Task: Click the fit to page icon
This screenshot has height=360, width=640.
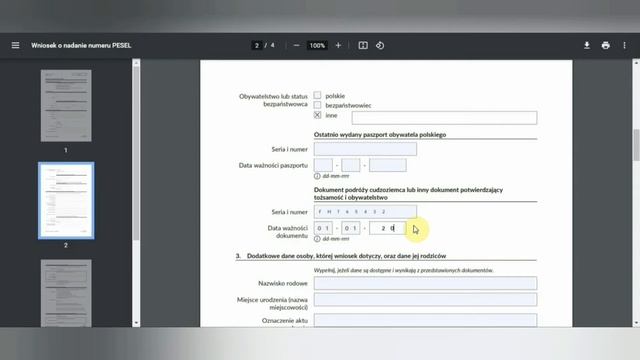Action: click(x=363, y=45)
